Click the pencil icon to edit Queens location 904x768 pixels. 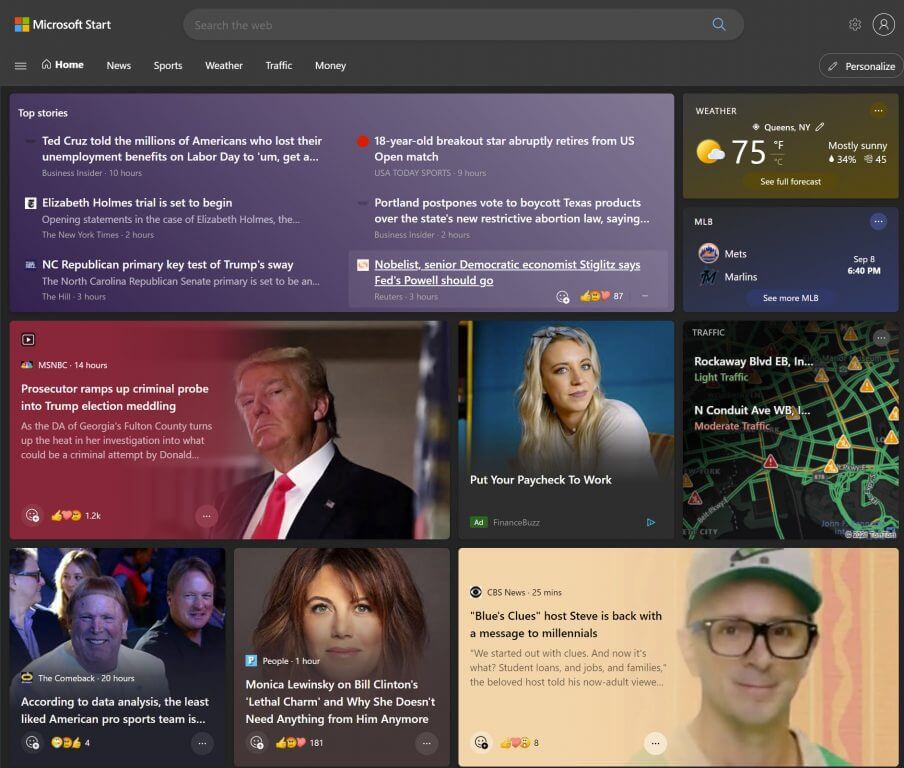(819, 127)
